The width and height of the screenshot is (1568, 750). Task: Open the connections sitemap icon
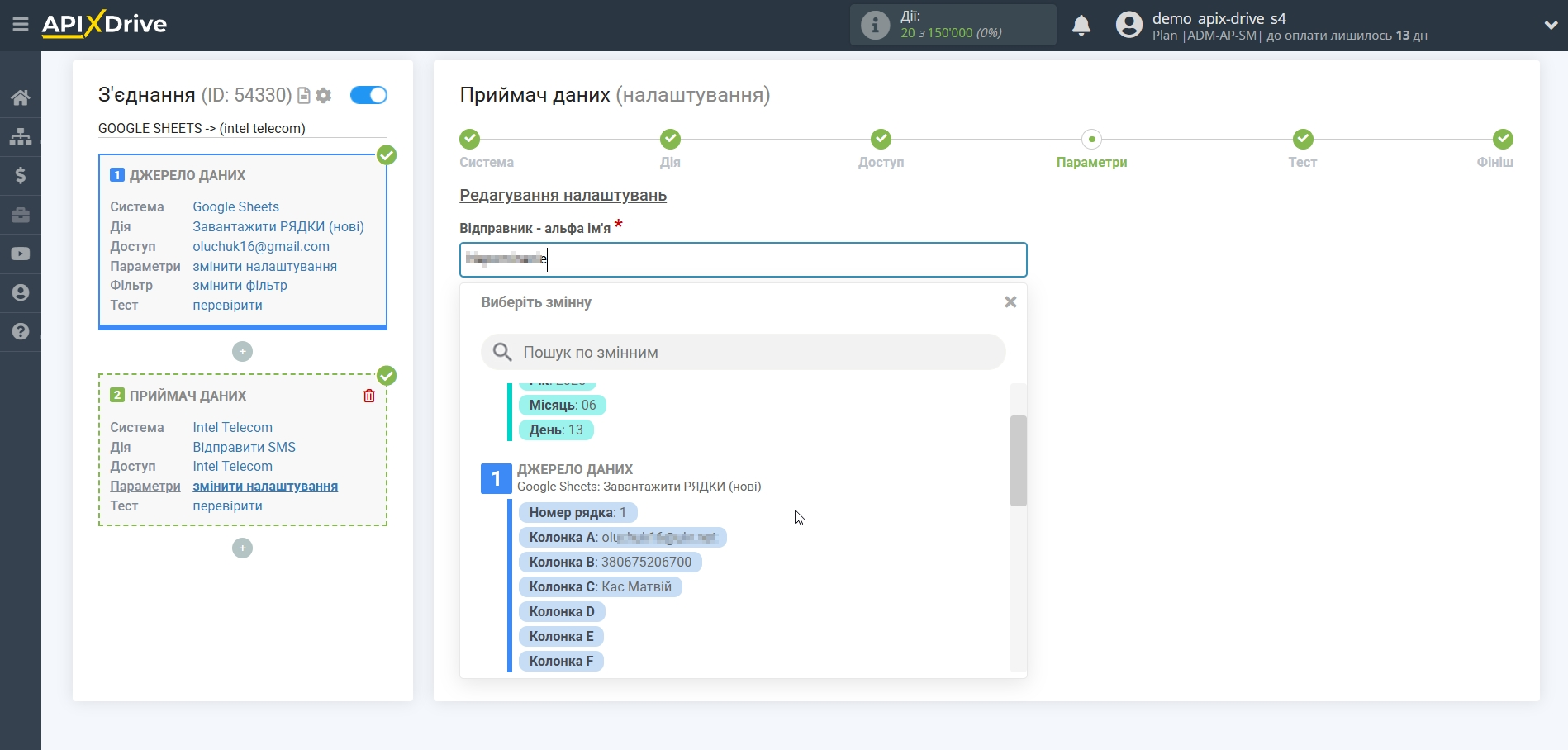pyautogui.click(x=21, y=136)
